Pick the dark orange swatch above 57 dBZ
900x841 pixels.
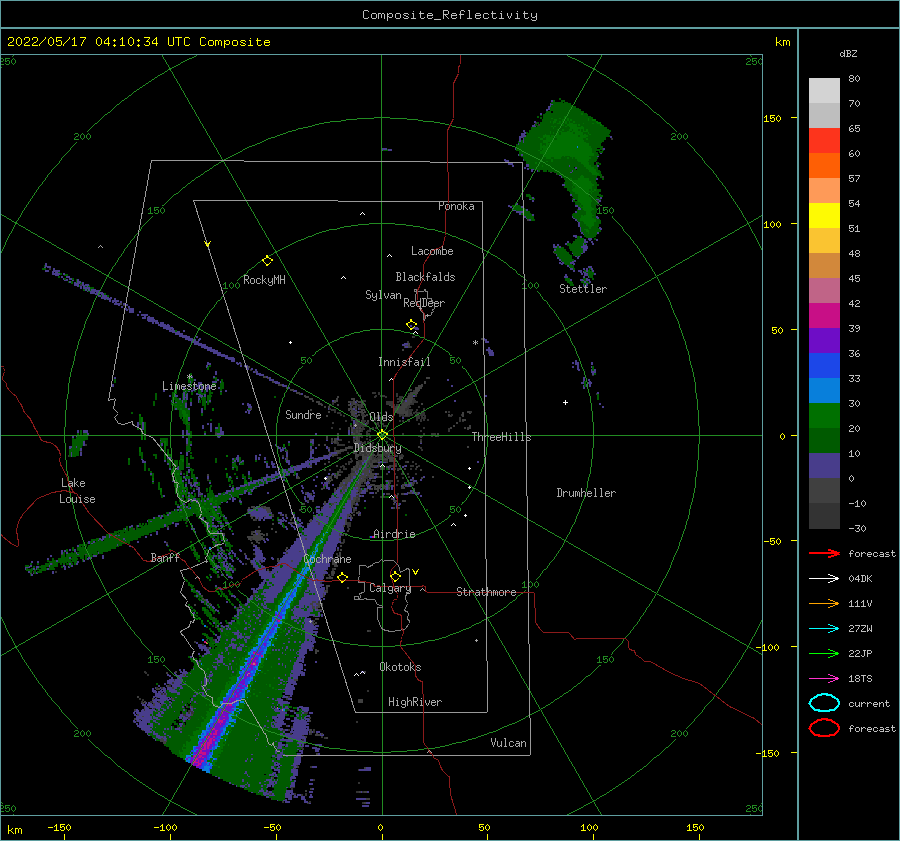(x=824, y=165)
